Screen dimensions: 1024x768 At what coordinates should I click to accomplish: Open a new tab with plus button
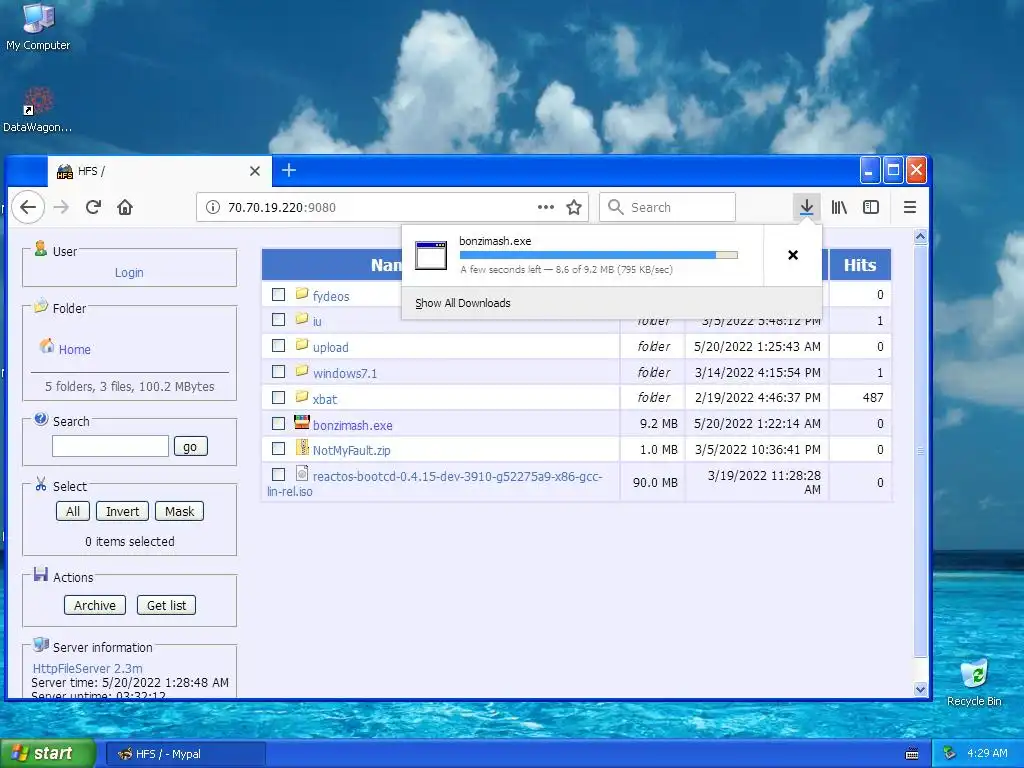click(289, 170)
